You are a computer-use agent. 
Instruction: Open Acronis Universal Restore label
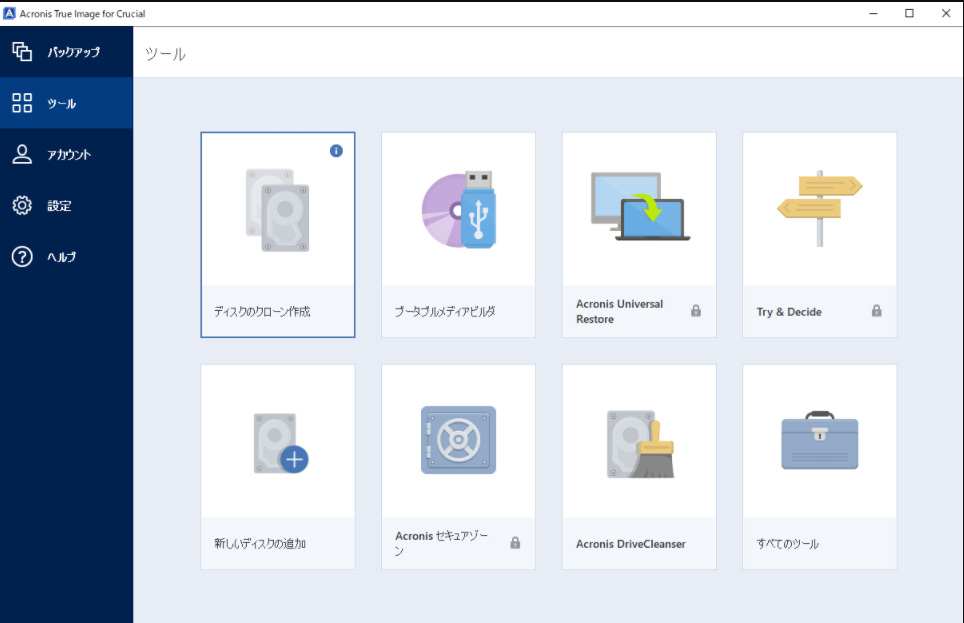(620, 311)
